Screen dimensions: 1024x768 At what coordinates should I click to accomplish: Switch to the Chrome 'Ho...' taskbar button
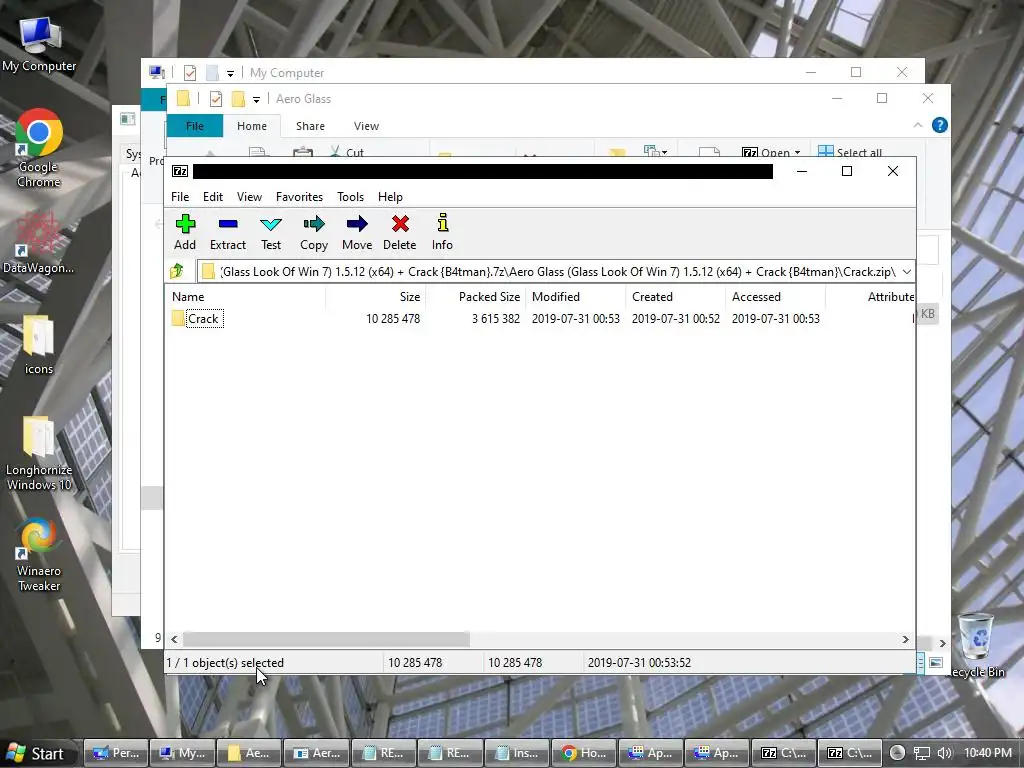point(583,753)
